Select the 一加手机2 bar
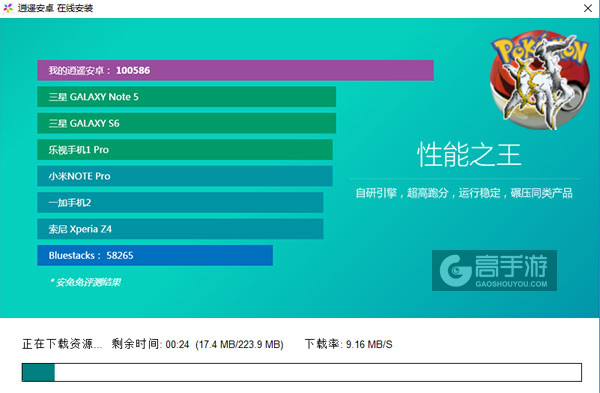The image size is (600, 393). [x=180, y=202]
